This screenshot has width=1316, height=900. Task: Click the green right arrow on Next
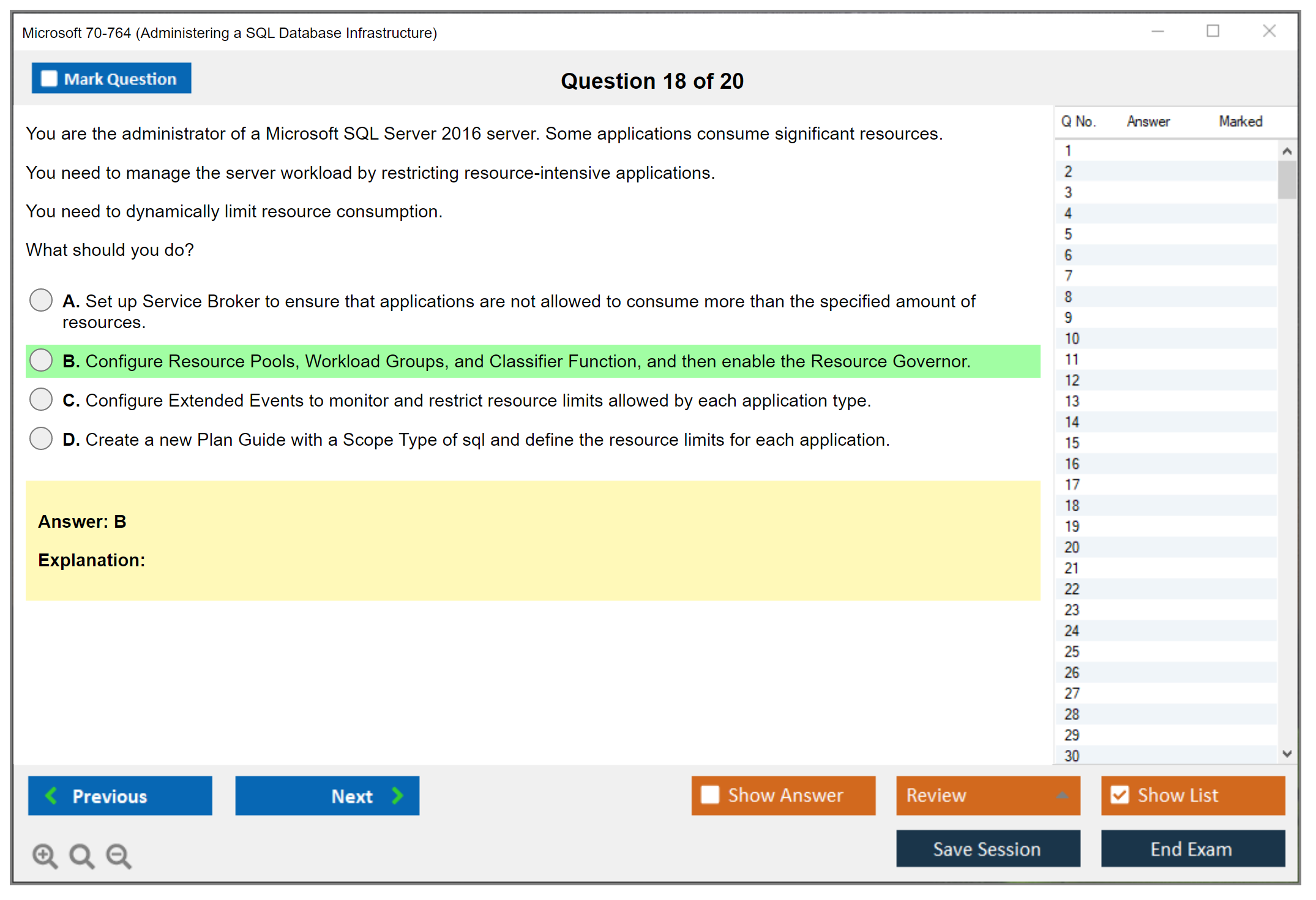point(397,796)
